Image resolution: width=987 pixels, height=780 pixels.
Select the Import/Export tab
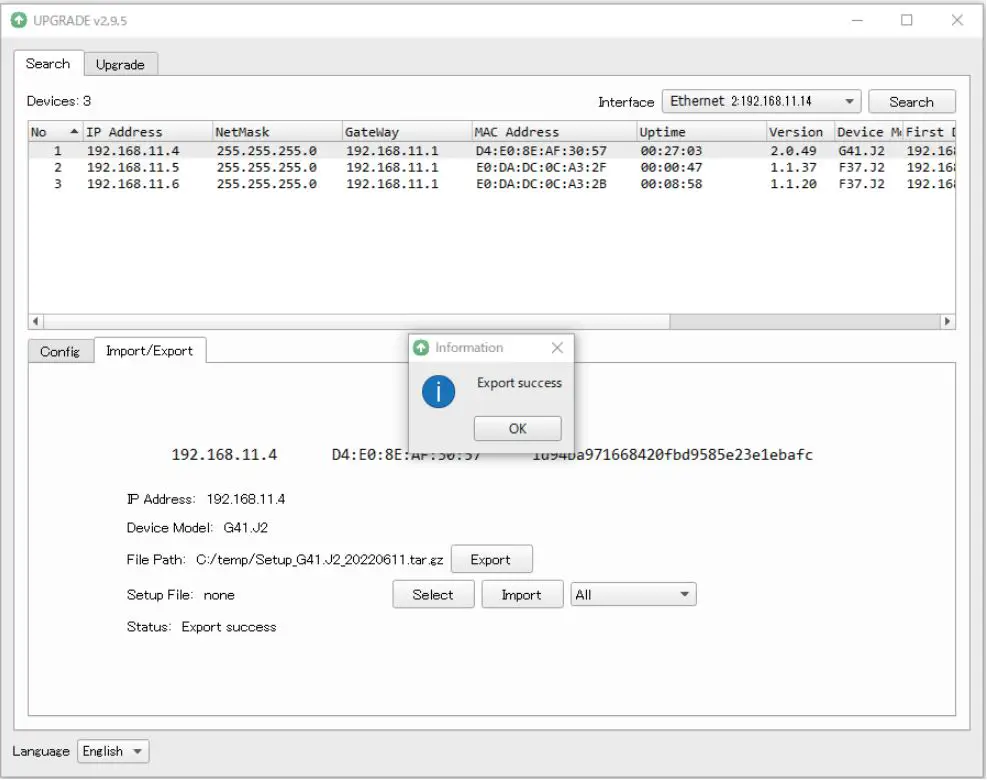149,351
